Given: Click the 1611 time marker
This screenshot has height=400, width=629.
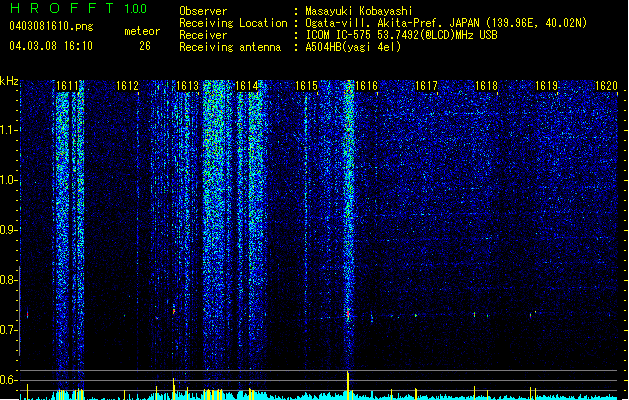Looking at the screenshot, I should coord(67,86).
